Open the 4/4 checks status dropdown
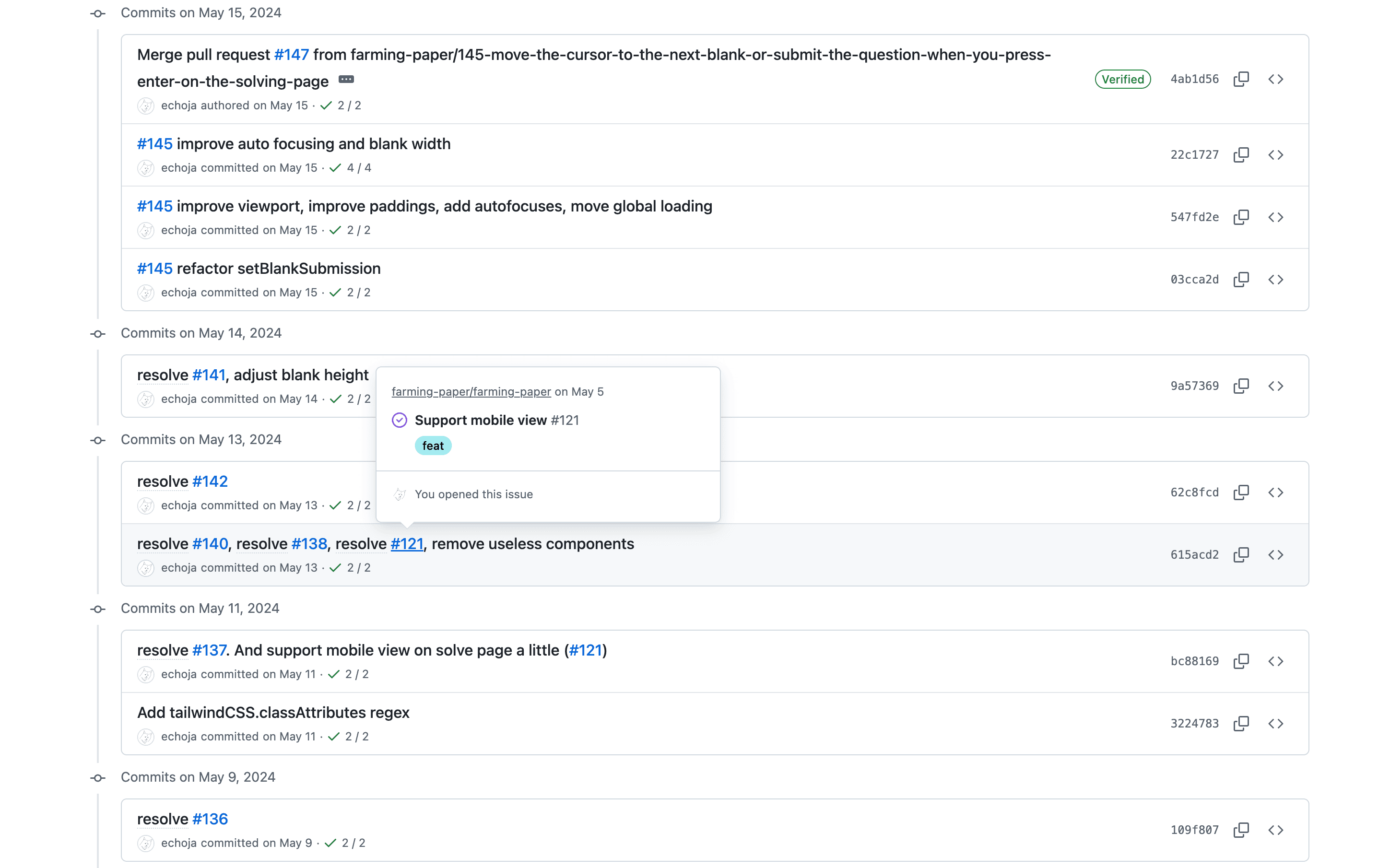This screenshot has width=1390, height=868. [x=349, y=168]
